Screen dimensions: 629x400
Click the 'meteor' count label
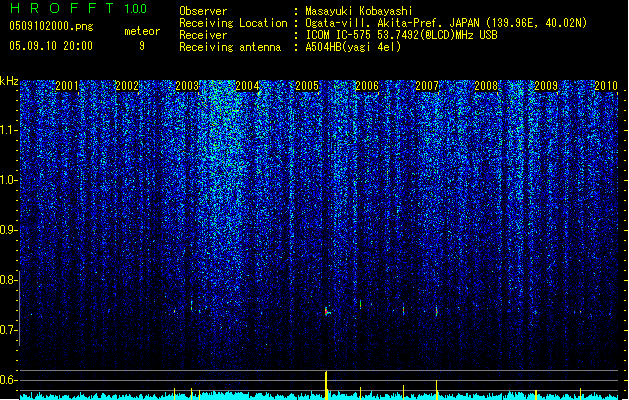pyautogui.click(x=142, y=31)
